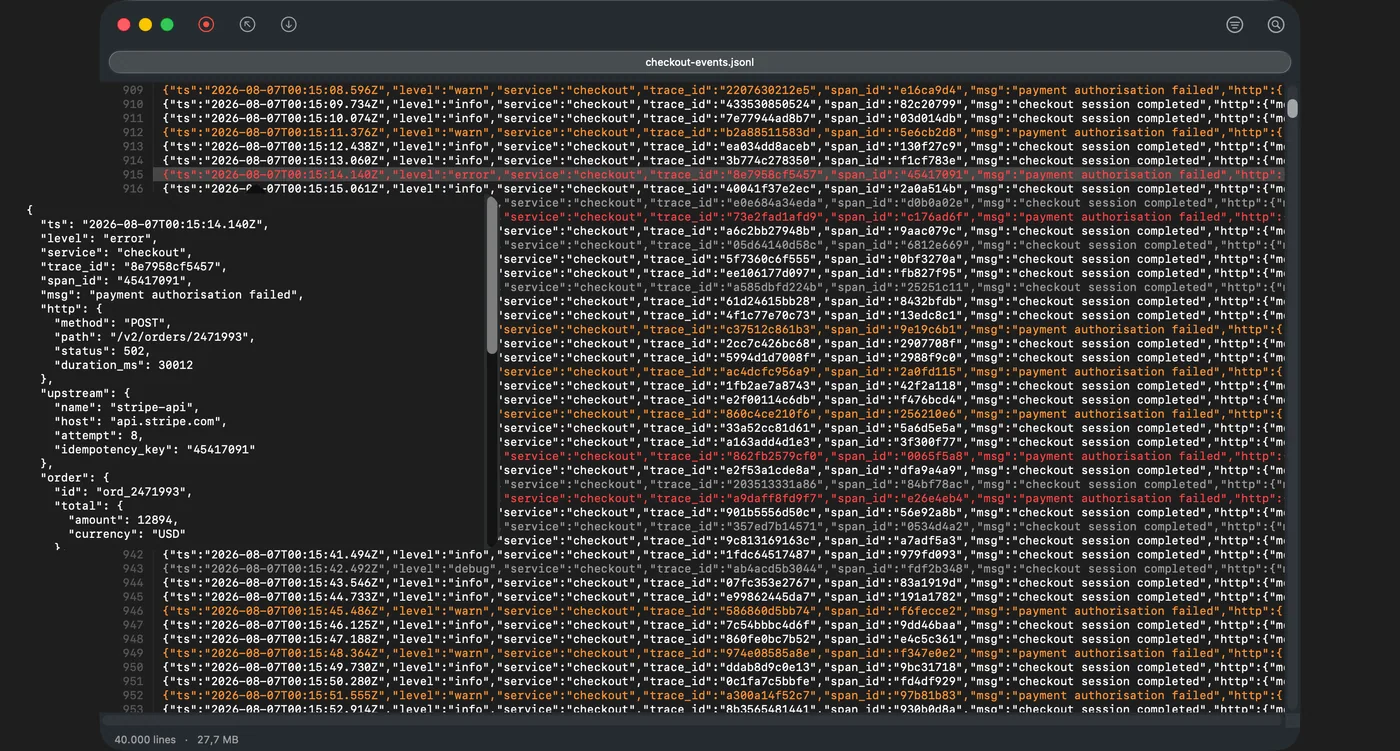
Task: Click the "27,7 MB" file size status
Action: 217,740
